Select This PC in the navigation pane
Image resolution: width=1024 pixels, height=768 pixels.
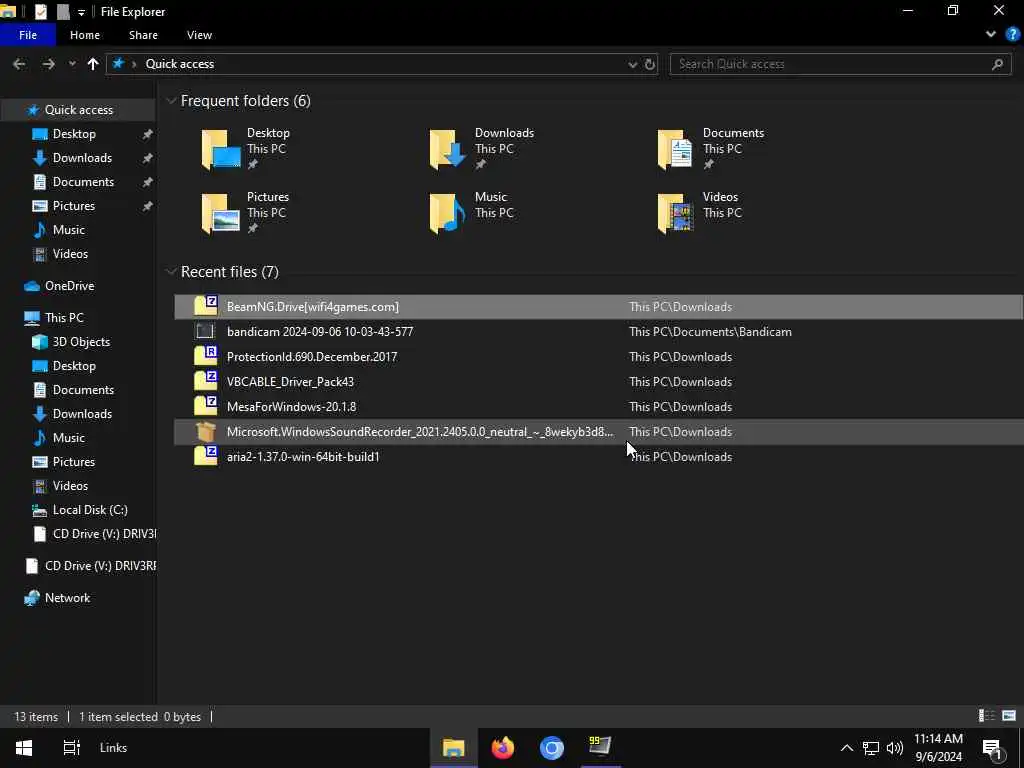pyautogui.click(x=63, y=318)
